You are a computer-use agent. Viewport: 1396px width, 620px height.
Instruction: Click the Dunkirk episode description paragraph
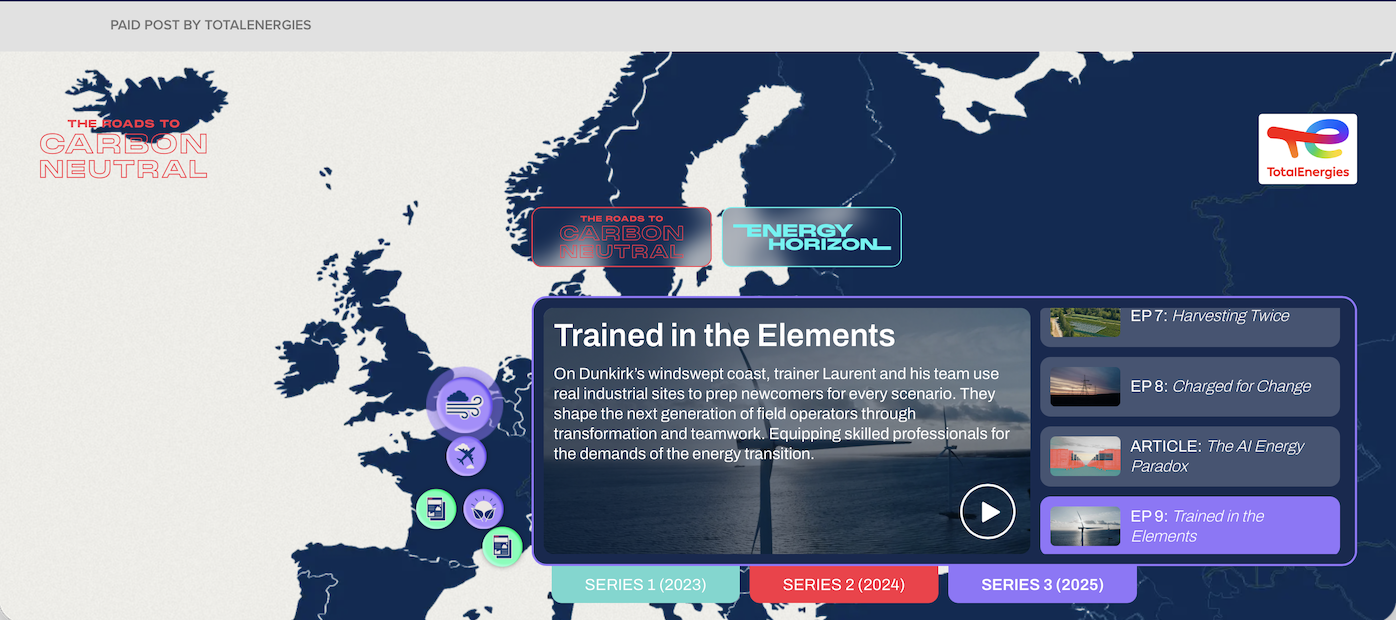coord(782,414)
